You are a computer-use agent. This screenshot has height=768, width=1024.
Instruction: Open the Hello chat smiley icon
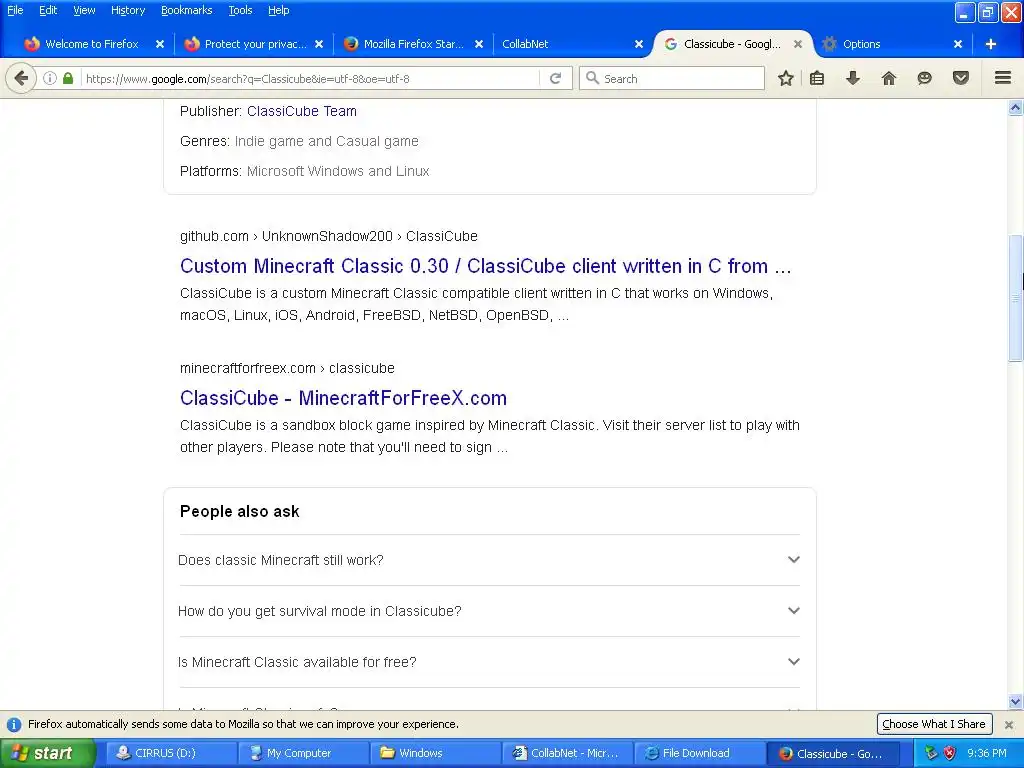pyautogui.click(x=924, y=78)
